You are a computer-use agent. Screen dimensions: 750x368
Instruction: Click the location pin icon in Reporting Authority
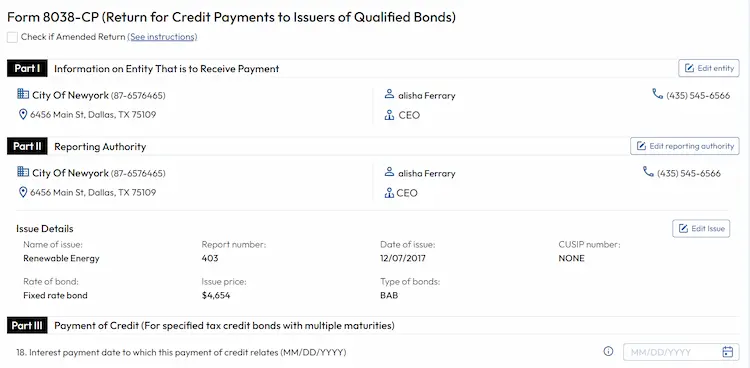(22, 192)
